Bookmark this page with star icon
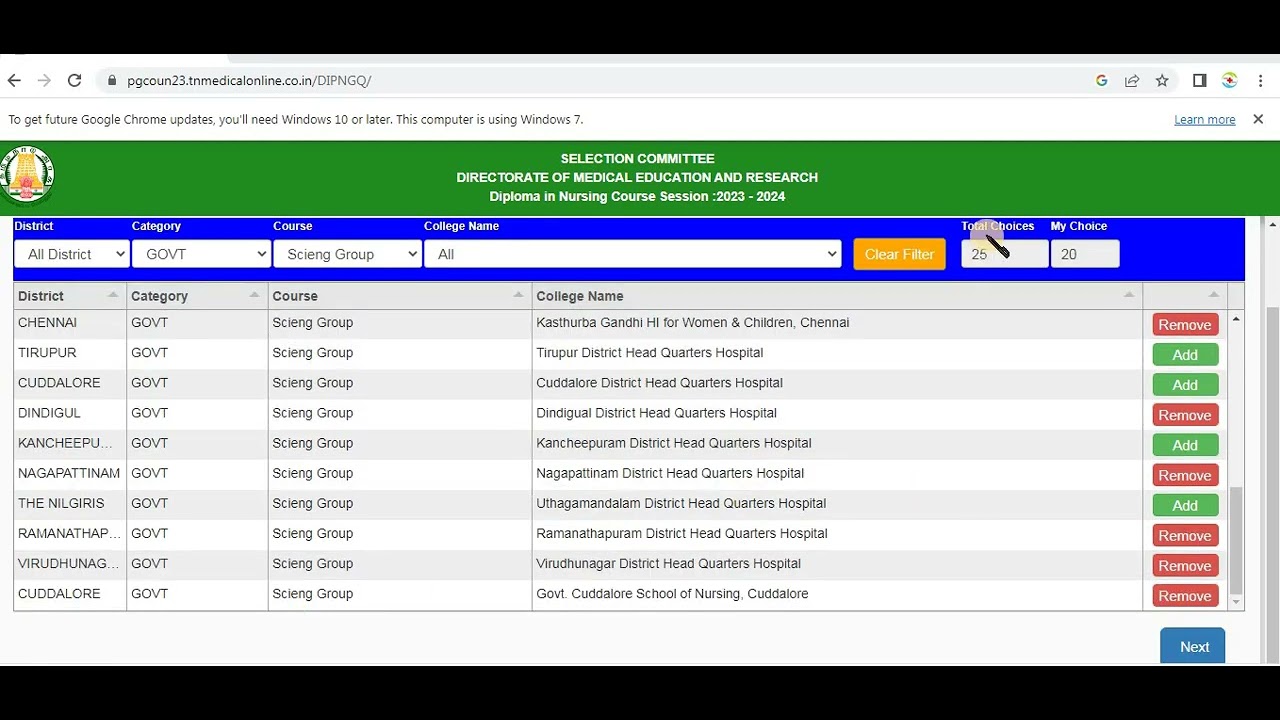The image size is (1280, 720). click(1162, 81)
